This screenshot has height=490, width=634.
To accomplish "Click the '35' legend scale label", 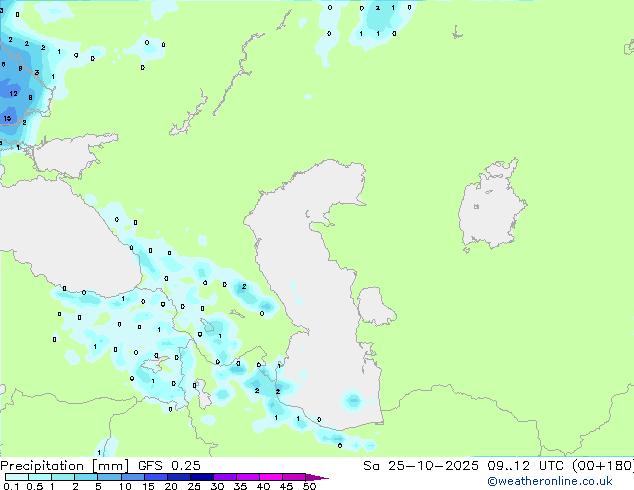I will pyautogui.click(x=240, y=486).
